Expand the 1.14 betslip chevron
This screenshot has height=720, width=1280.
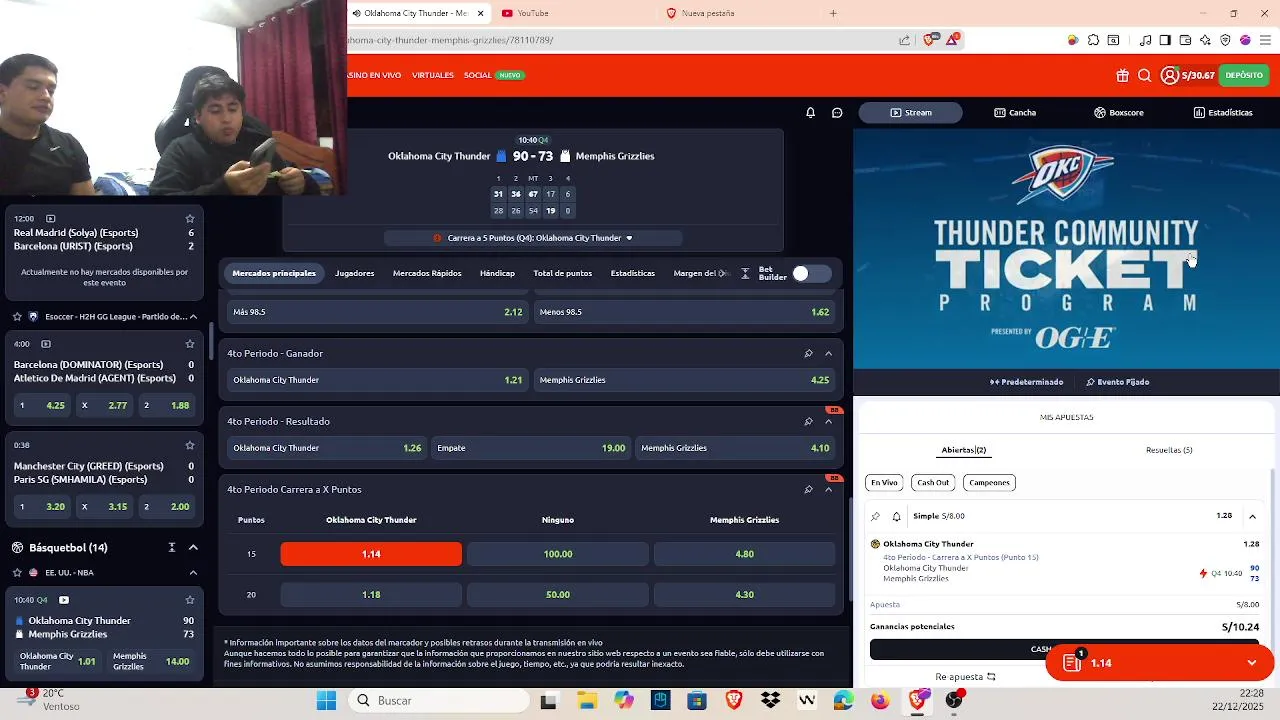click(x=1251, y=663)
